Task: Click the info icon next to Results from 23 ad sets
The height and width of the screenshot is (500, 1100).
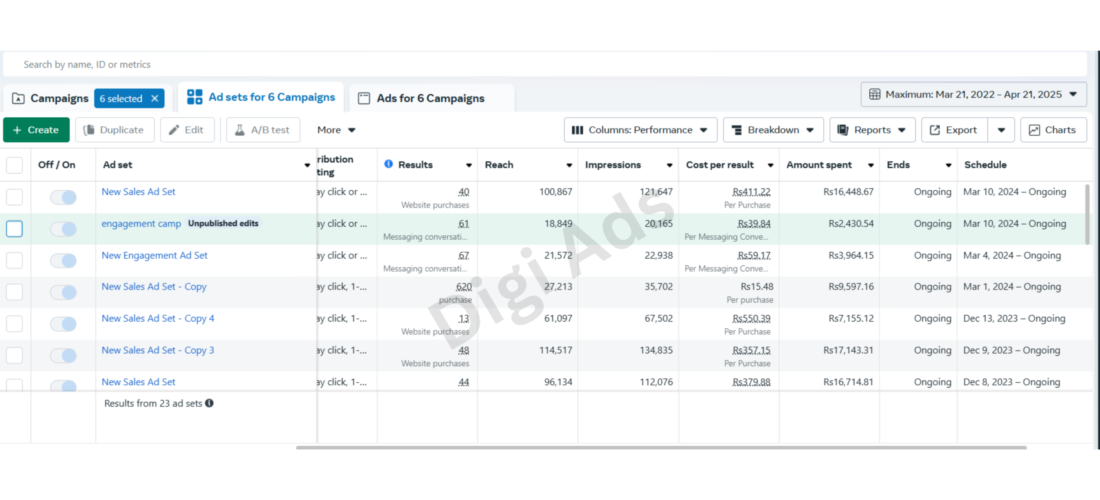Action: 209,403
